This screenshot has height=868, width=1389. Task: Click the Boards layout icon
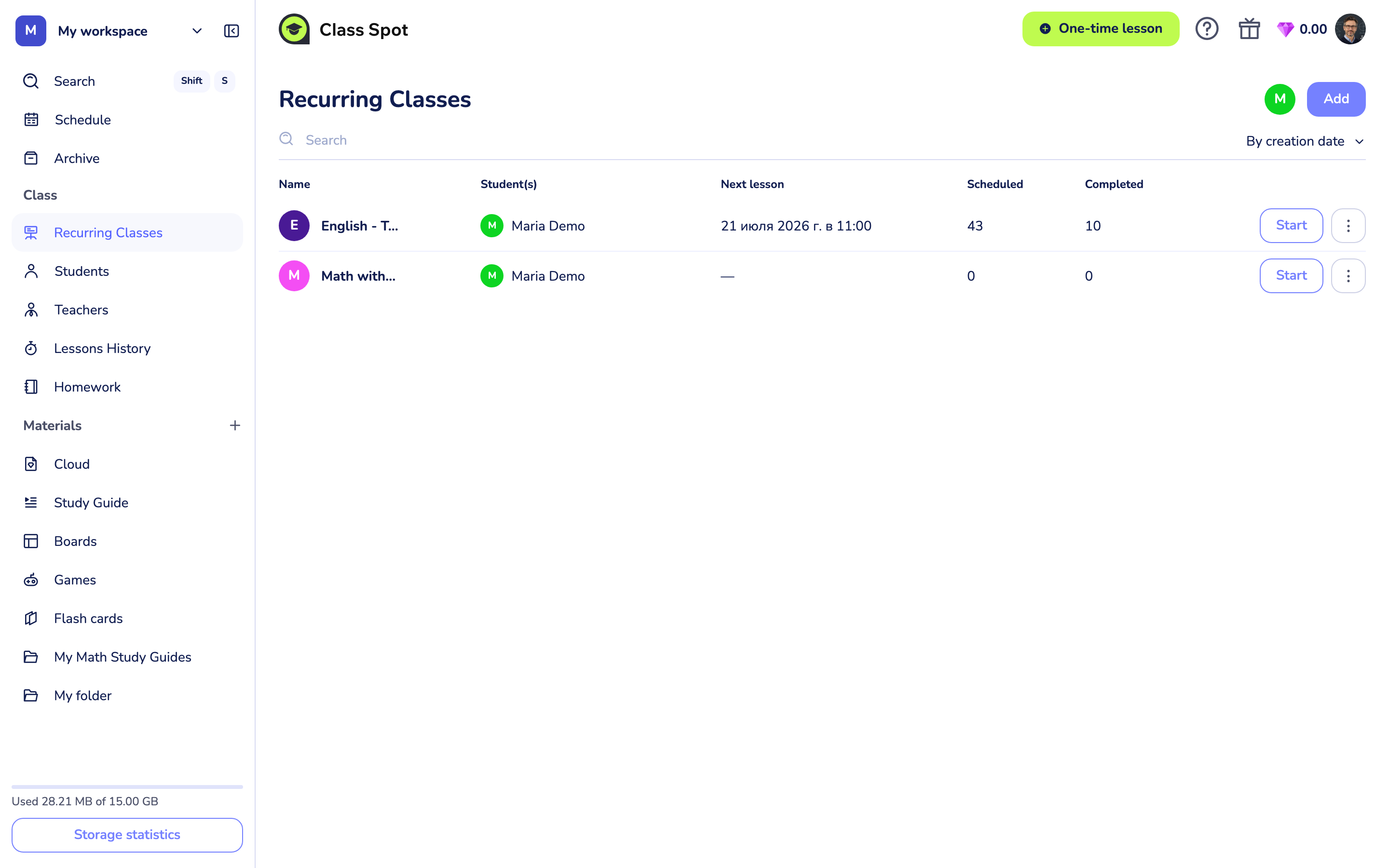[31, 542]
